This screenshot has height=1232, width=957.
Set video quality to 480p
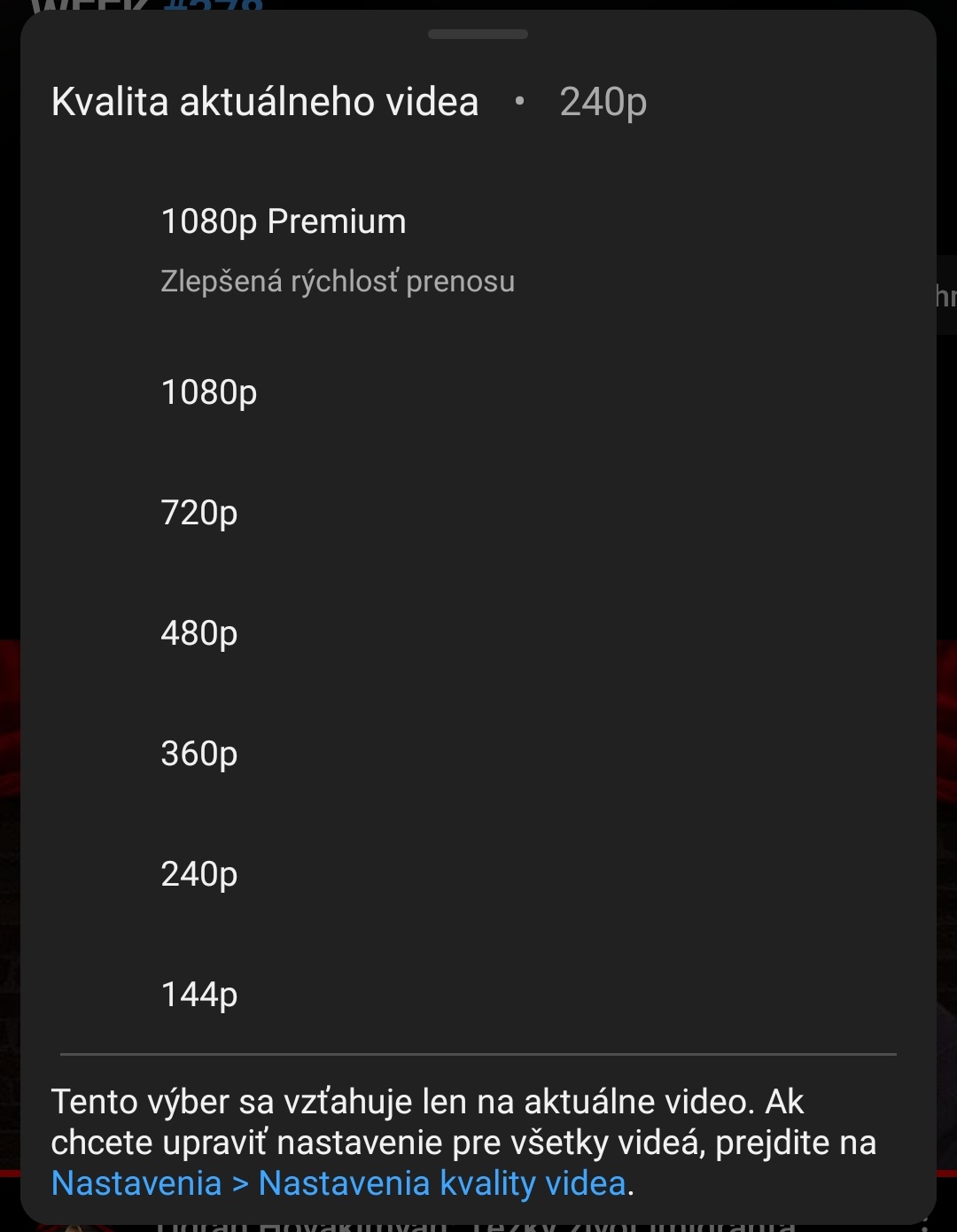(x=199, y=633)
